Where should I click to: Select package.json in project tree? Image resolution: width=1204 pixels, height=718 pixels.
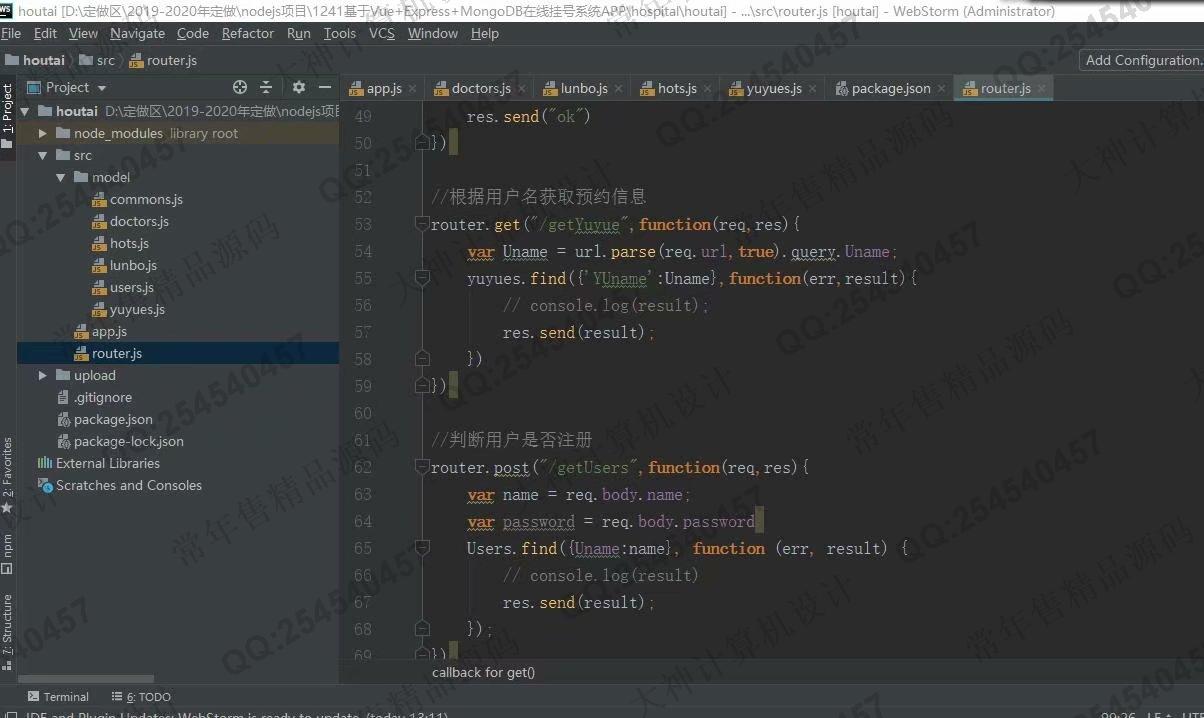click(x=104, y=419)
